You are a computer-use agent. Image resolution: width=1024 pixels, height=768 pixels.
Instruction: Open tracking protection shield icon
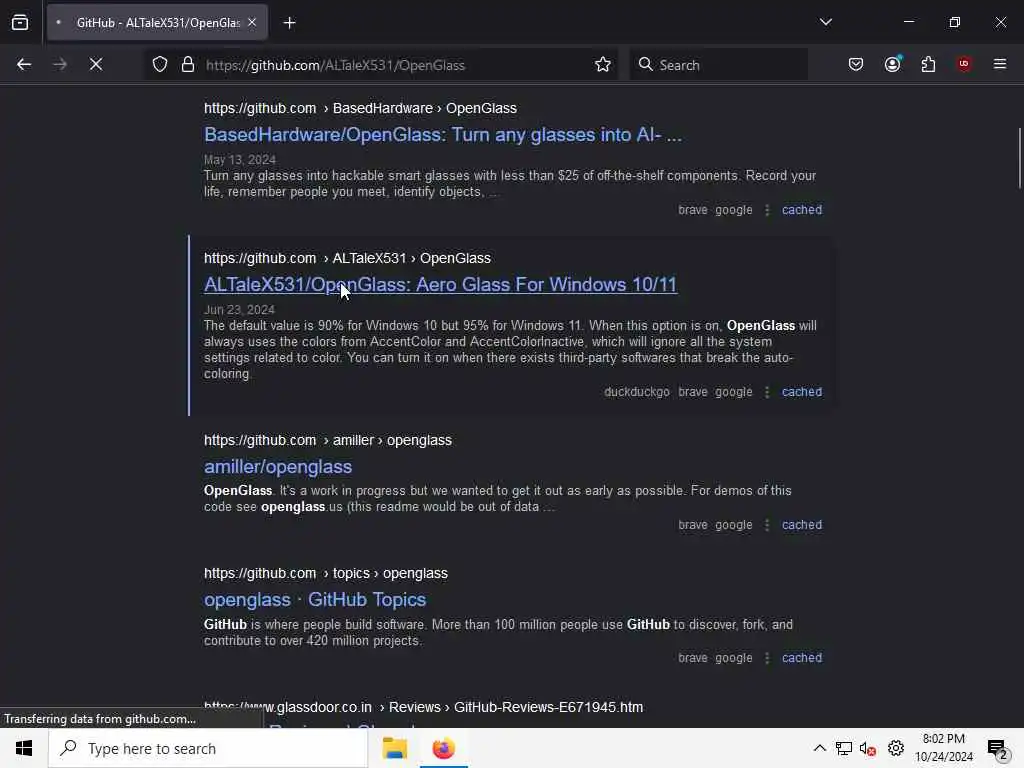click(160, 65)
